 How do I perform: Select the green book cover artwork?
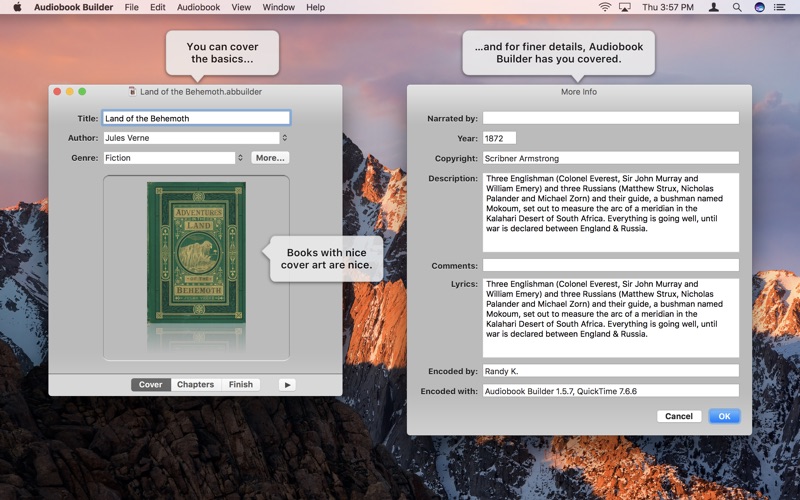pos(196,253)
